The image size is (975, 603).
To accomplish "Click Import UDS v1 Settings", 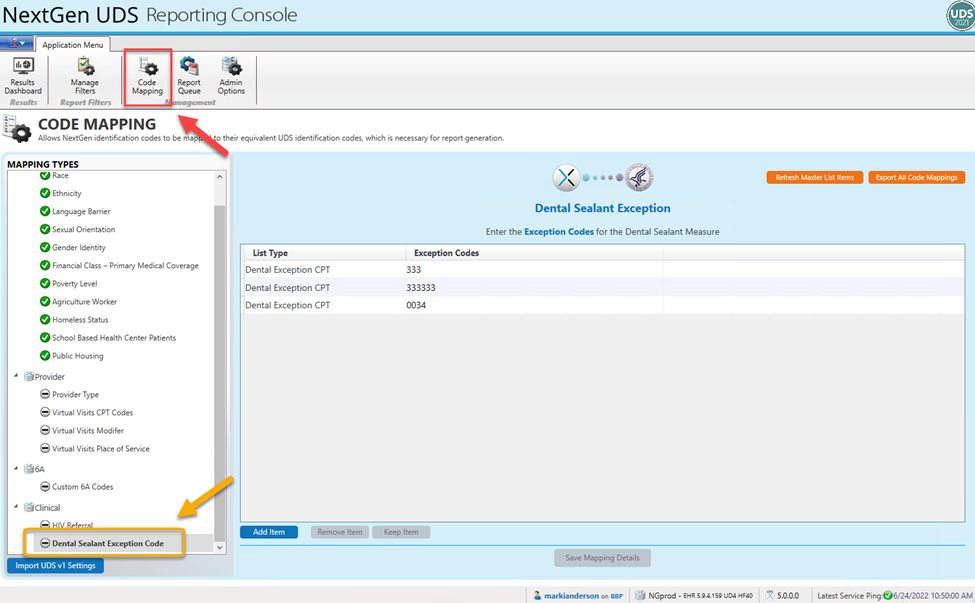I will [x=55, y=566].
